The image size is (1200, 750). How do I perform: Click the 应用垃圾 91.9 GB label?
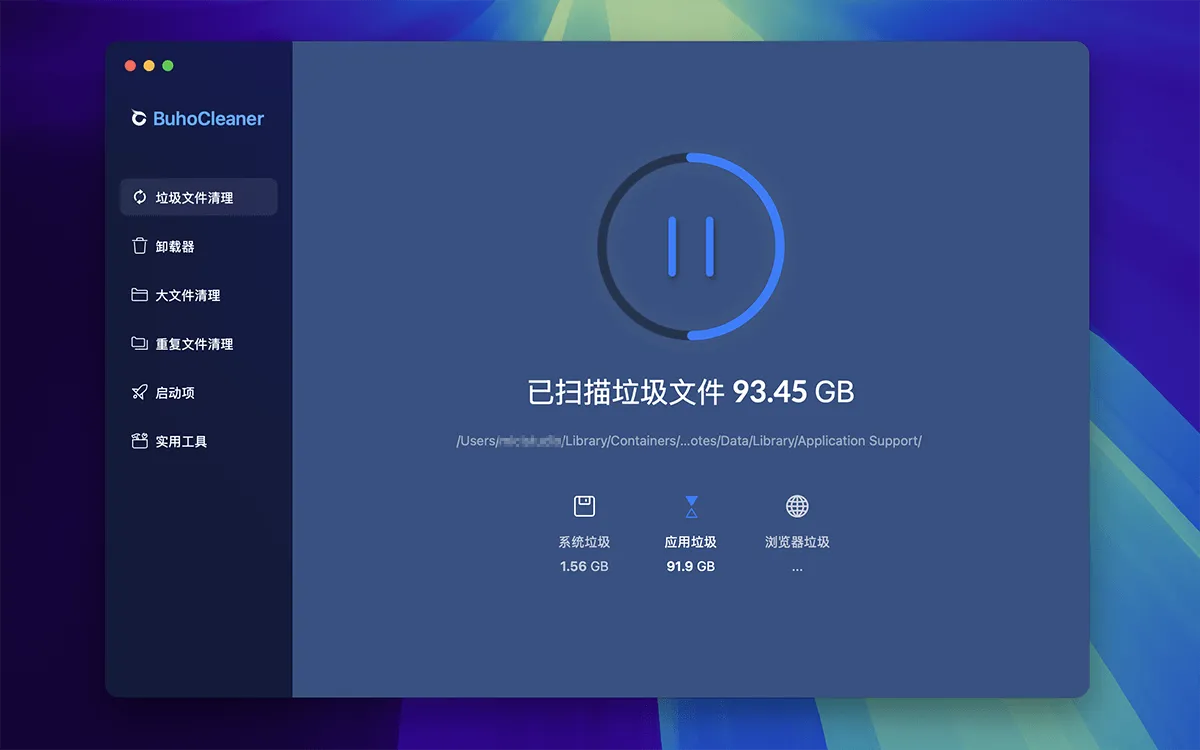(691, 554)
